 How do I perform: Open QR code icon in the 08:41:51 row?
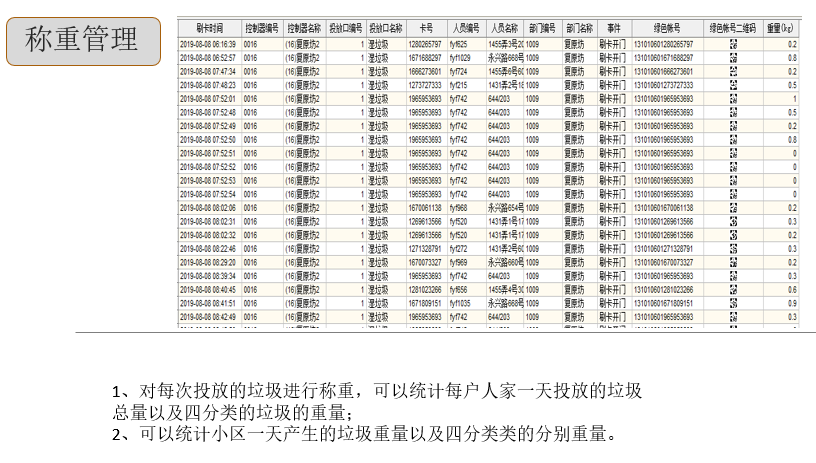[x=733, y=303]
